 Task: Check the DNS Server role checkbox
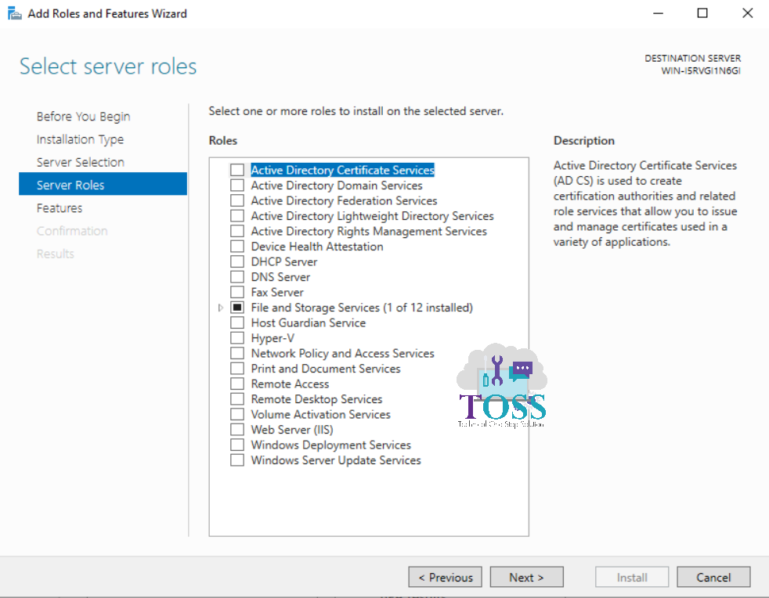point(237,276)
